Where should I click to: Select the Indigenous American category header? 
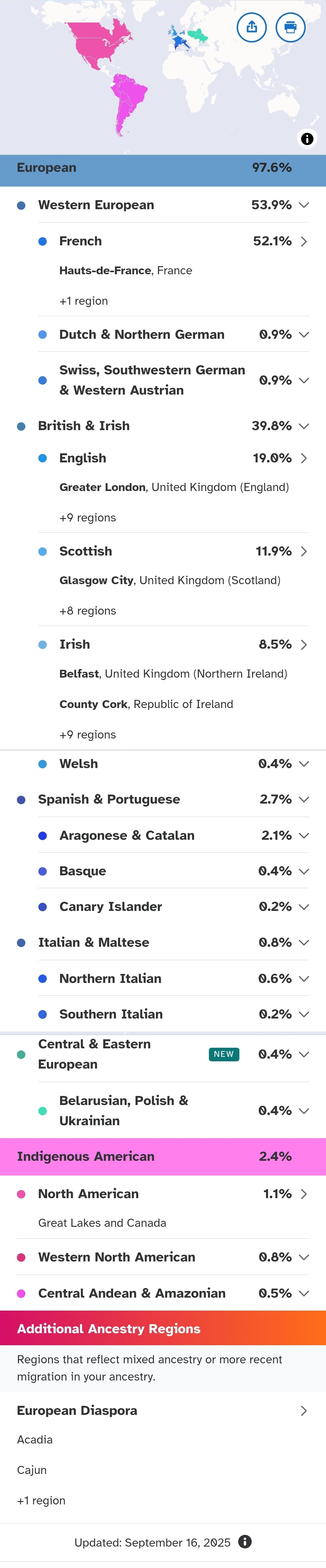pyautogui.click(x=163, y=1157)
